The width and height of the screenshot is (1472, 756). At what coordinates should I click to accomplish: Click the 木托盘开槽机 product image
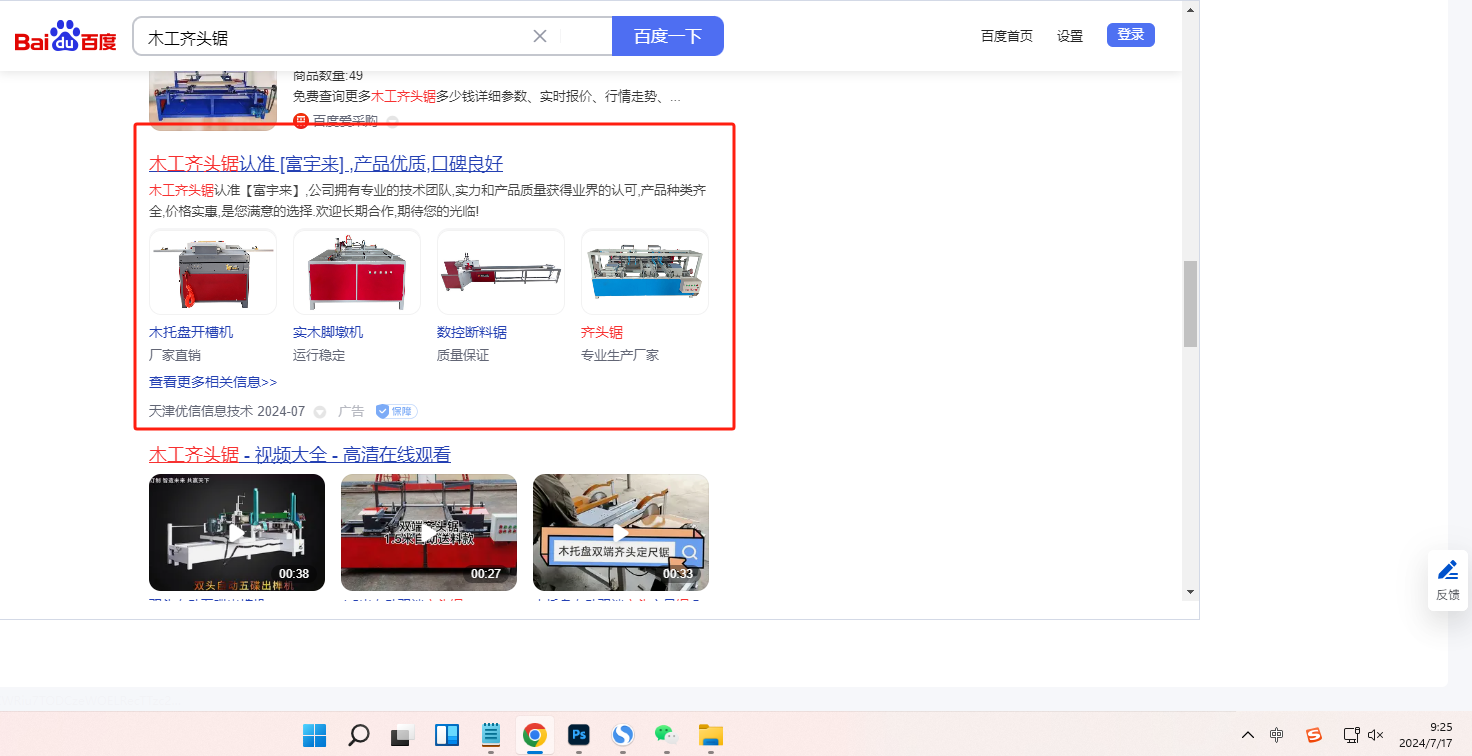[213, 272]
